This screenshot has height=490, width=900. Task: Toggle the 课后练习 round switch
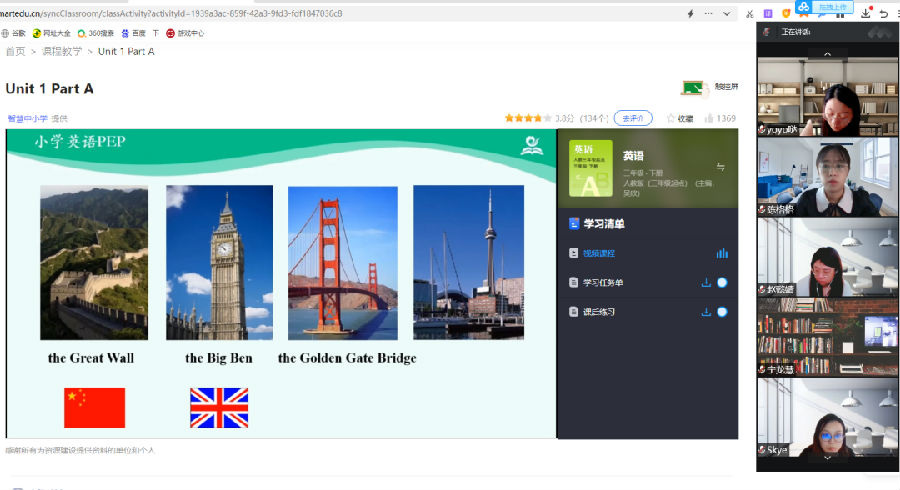coord(722,312)
